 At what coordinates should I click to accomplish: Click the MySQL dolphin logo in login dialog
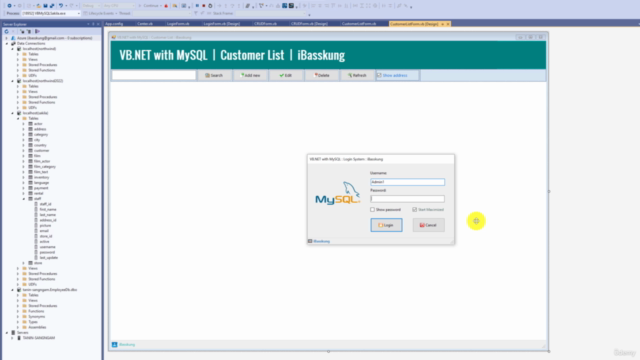point(338,193)
